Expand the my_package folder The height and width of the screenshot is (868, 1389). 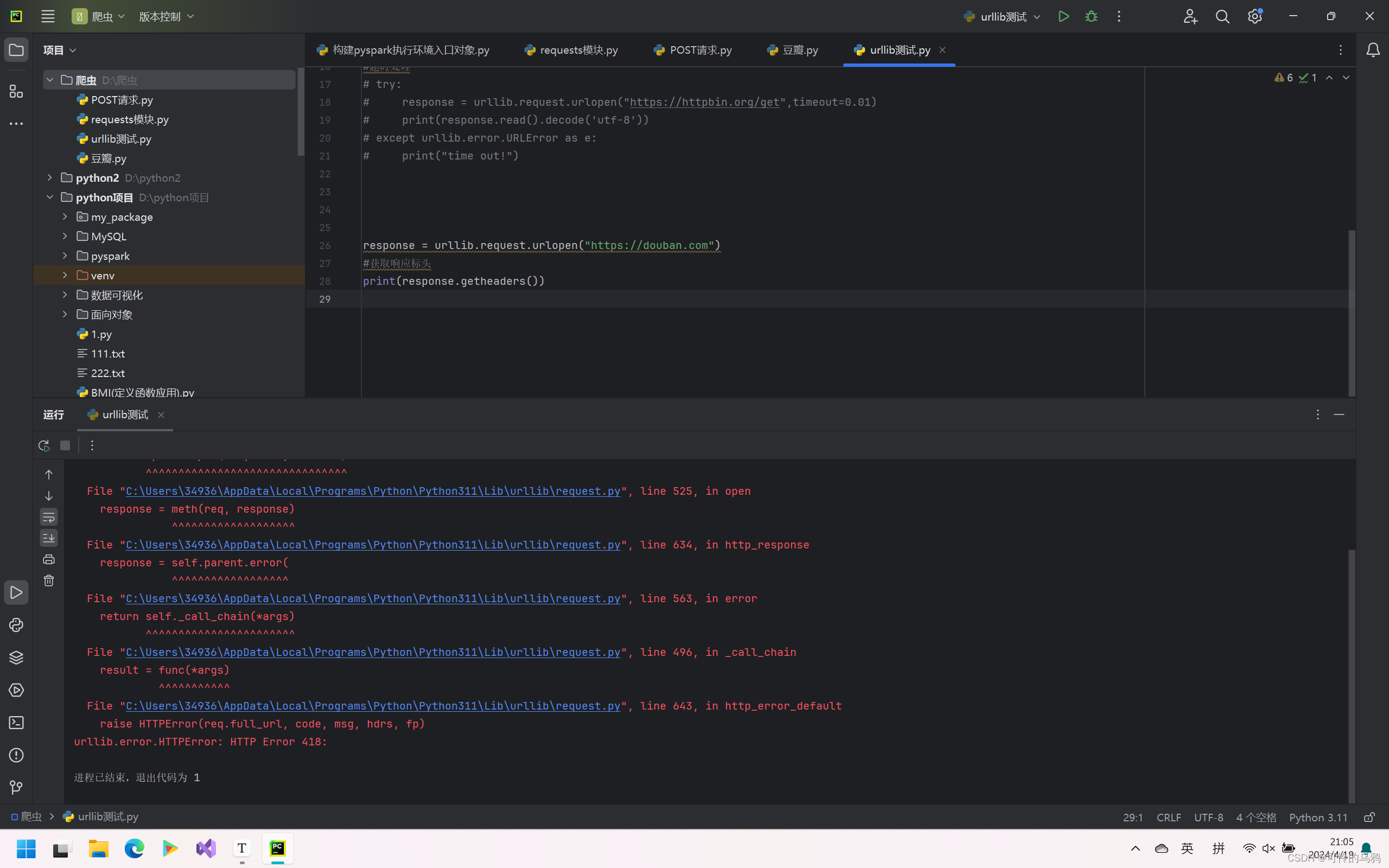point(65,216)
